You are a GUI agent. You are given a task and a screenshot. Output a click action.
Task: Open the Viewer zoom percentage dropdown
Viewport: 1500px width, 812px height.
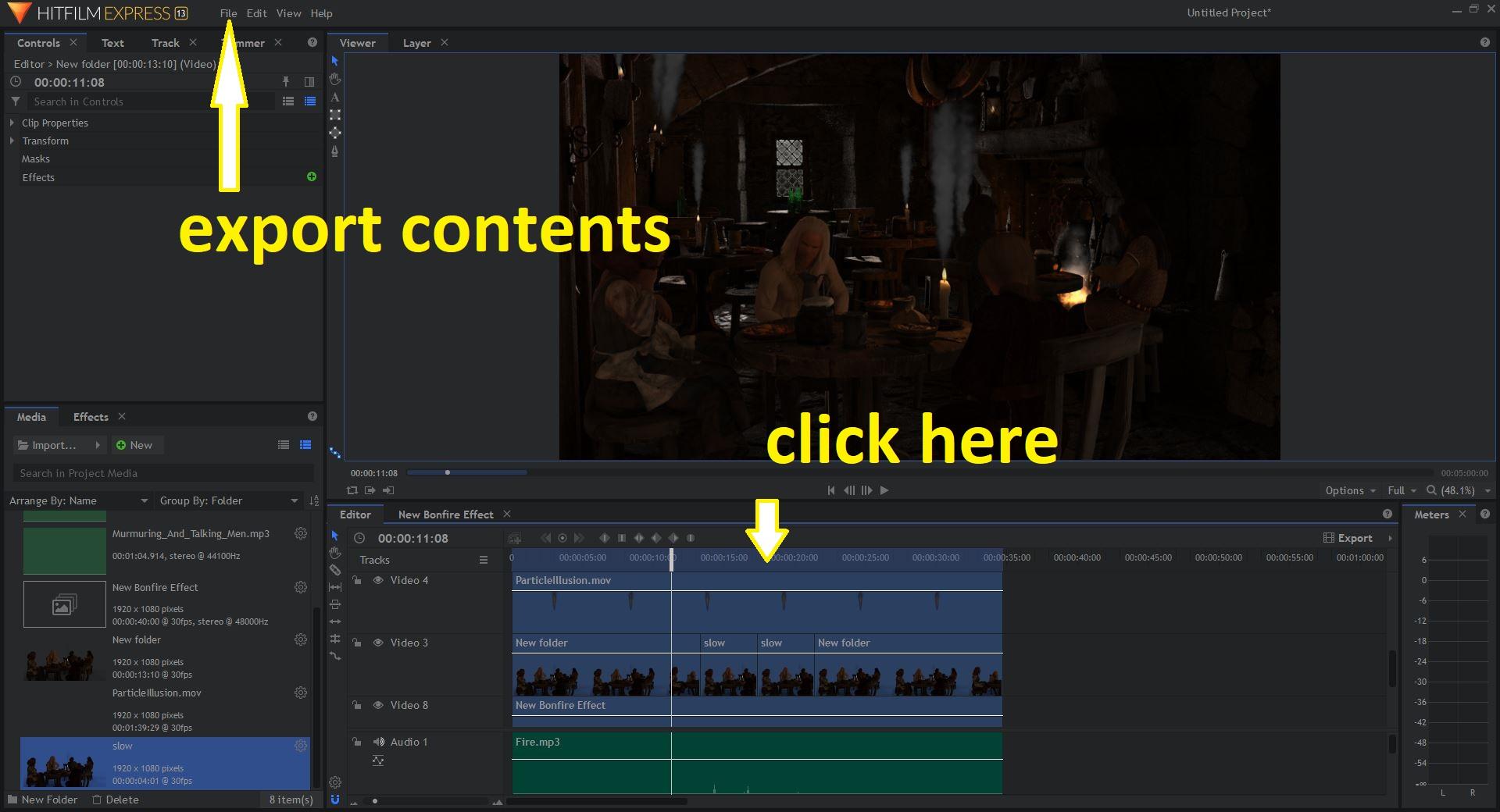coord(1459,490)
